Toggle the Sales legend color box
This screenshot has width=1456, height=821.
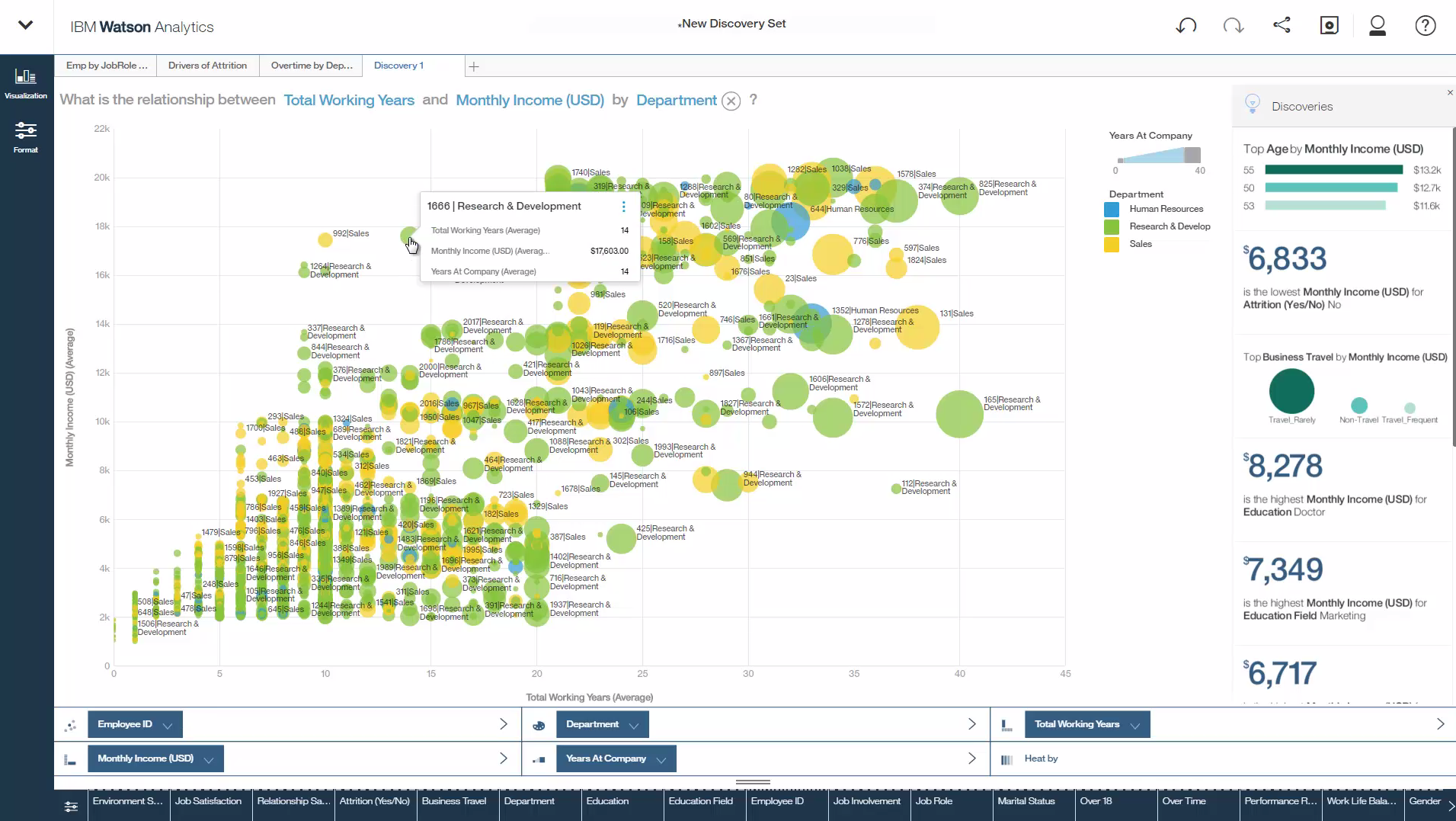pos(1112,245)
